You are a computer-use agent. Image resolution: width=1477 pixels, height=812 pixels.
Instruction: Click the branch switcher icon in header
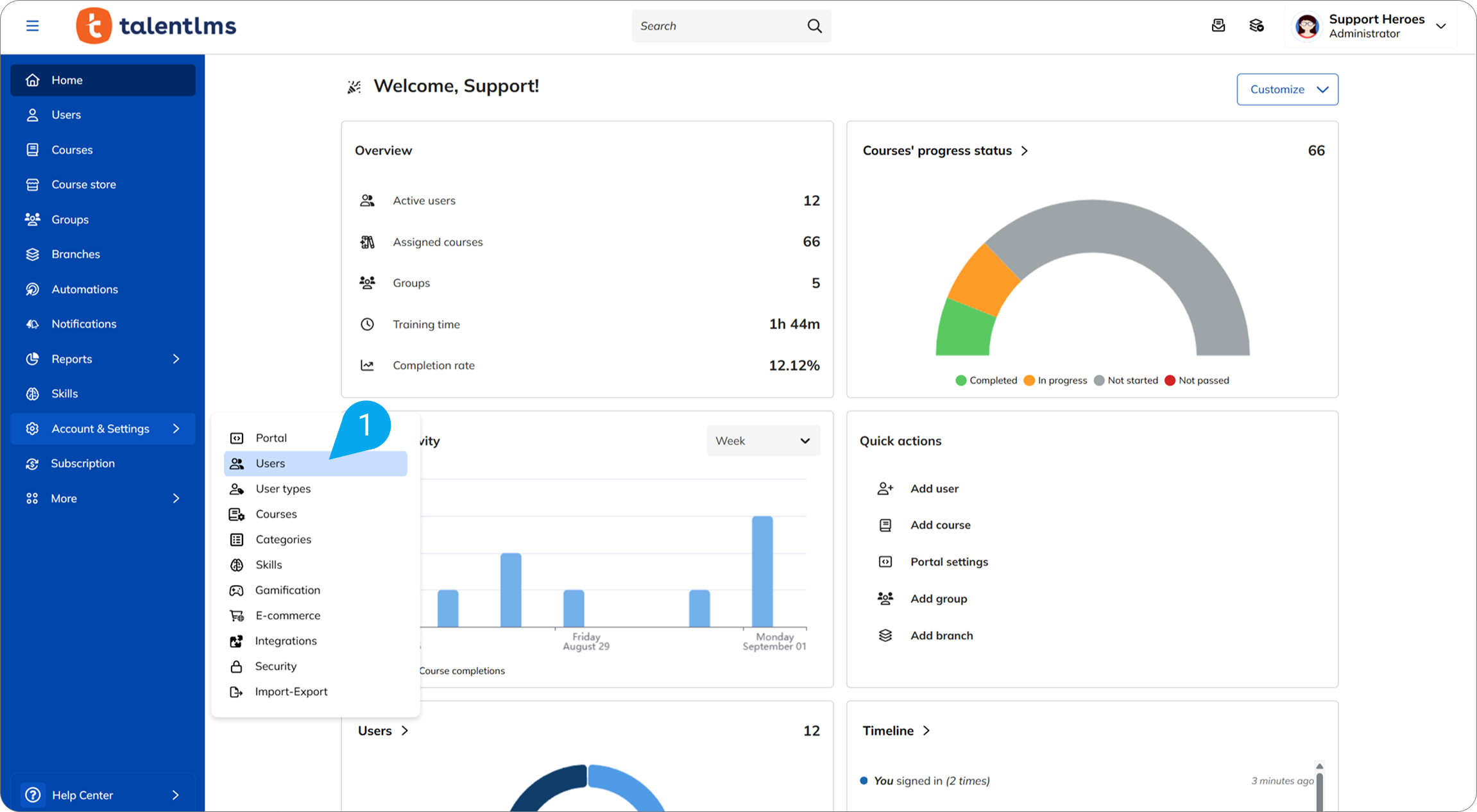tap(1256, 26)
